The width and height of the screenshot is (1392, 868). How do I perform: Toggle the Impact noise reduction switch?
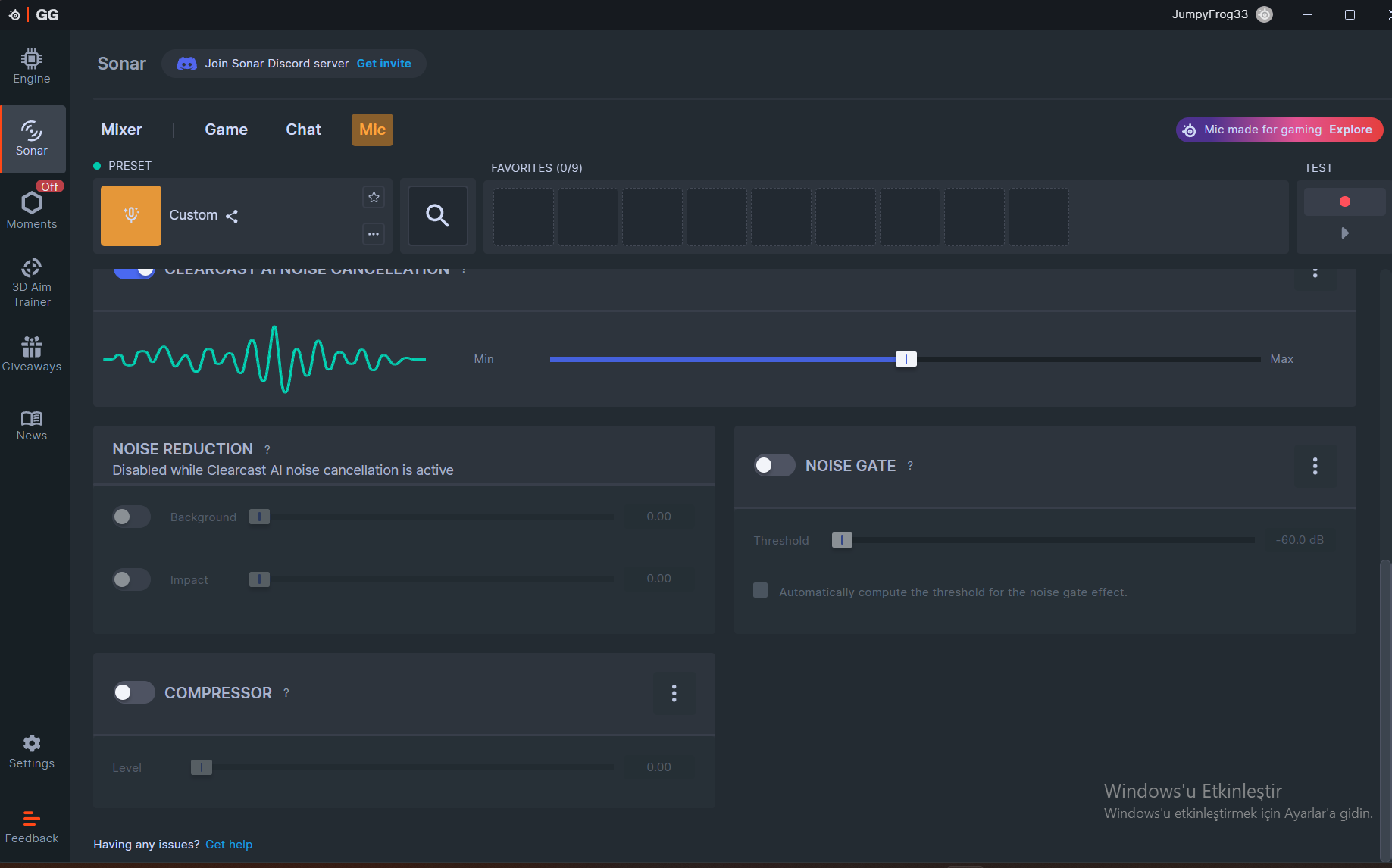point(131,579)
